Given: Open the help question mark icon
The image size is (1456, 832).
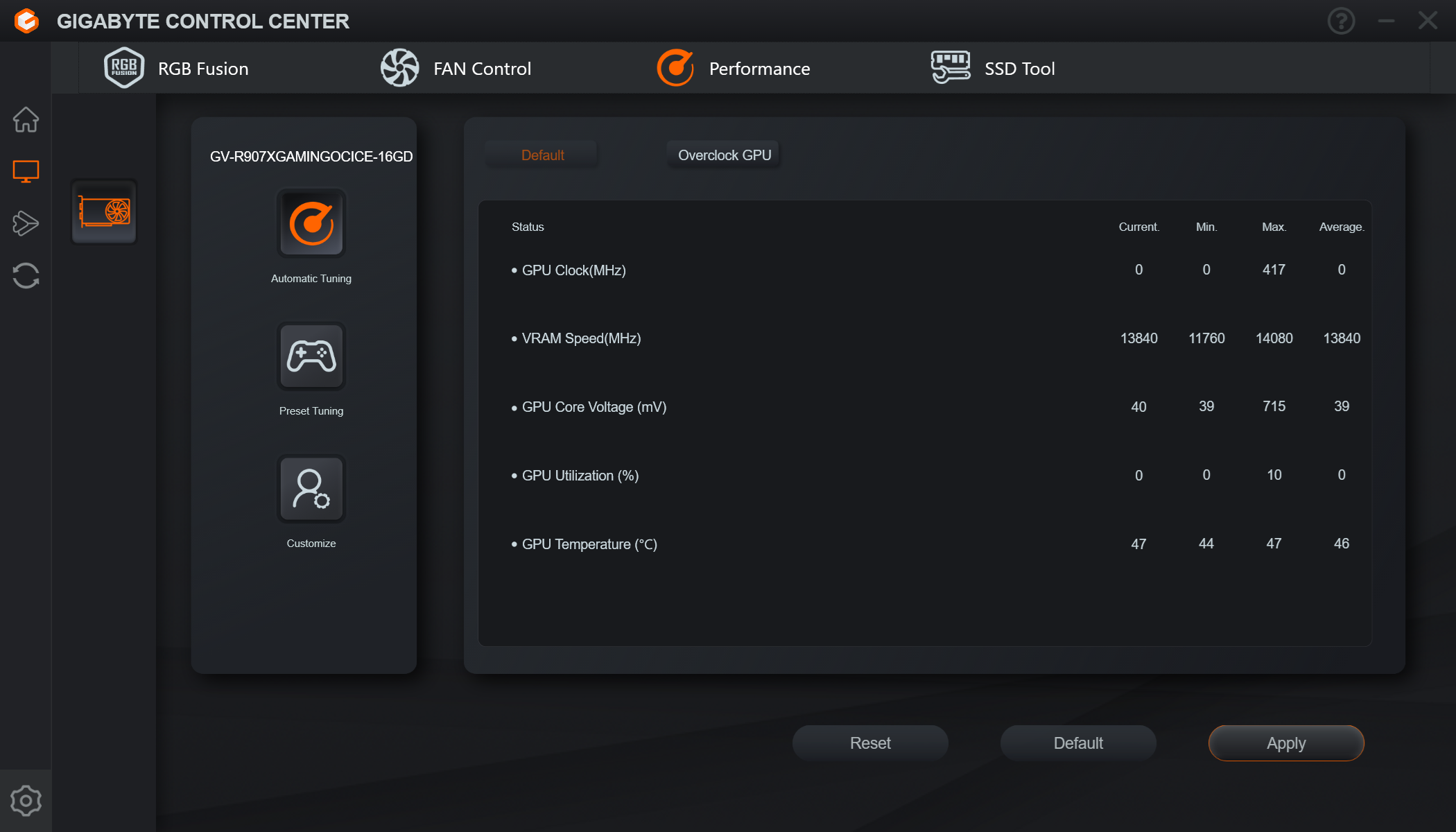Looking at the screenshot, I should tap(1341, 21).
